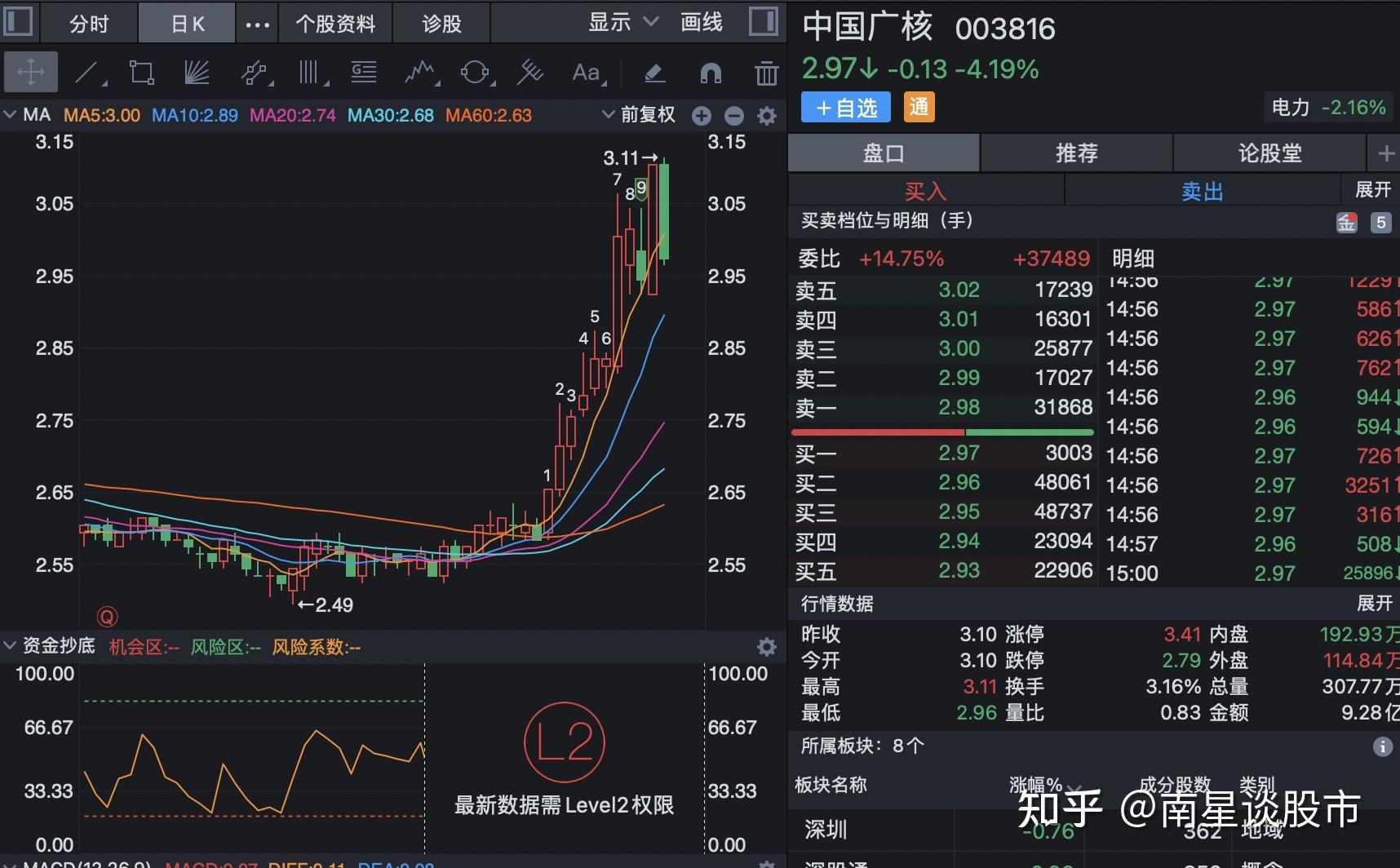Click the 通 badge icon
The height and width of the screenshot is (868, 1400).
[x=919, y=107]
